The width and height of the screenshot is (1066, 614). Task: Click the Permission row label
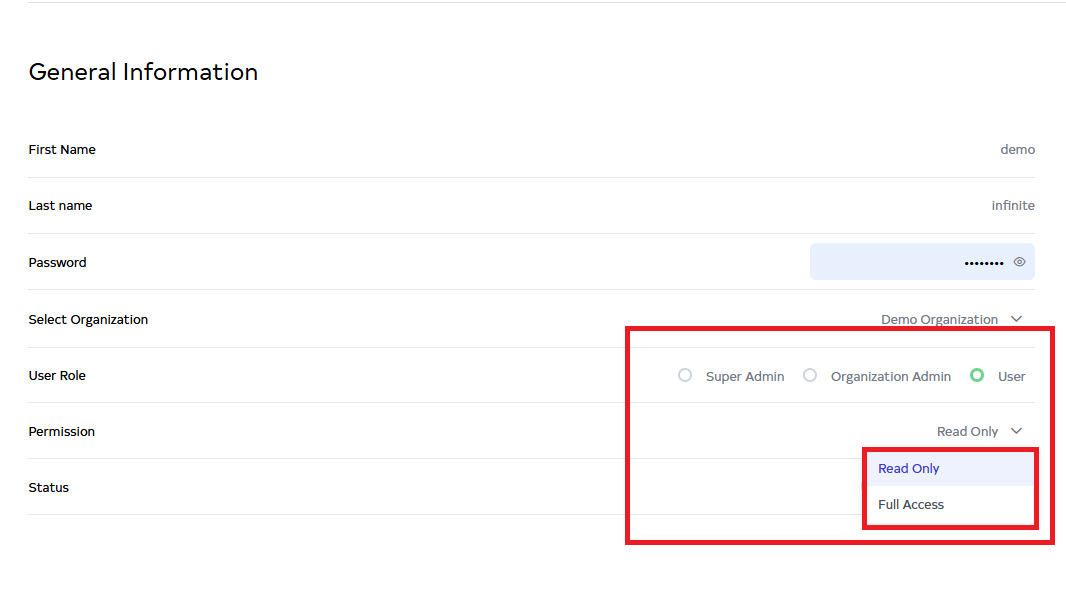(62, 432)
